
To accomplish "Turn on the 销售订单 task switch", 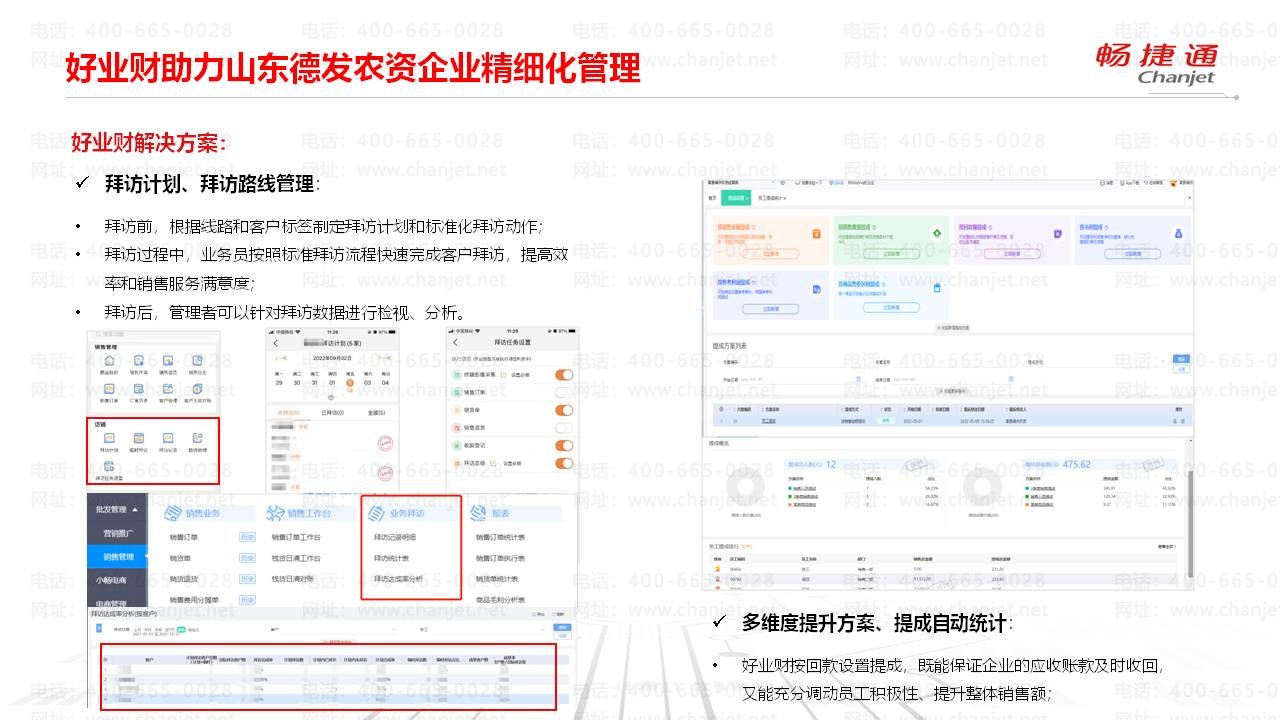I will pyautogui.click(x=564, y=393).
